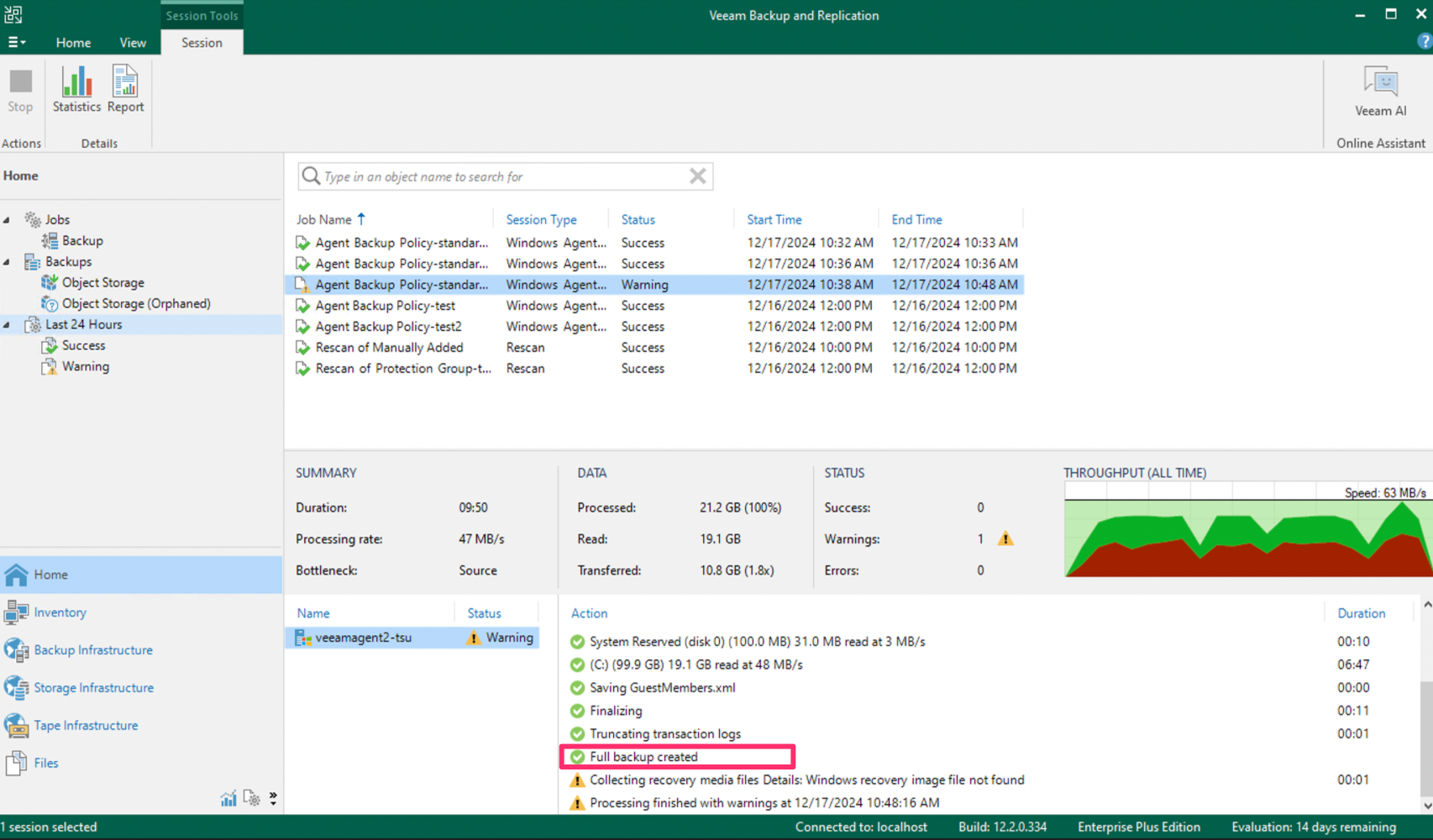Go to the Home view in navigation pane
The height and width of the screenshot is (840, 1433).
click(141, 575)
